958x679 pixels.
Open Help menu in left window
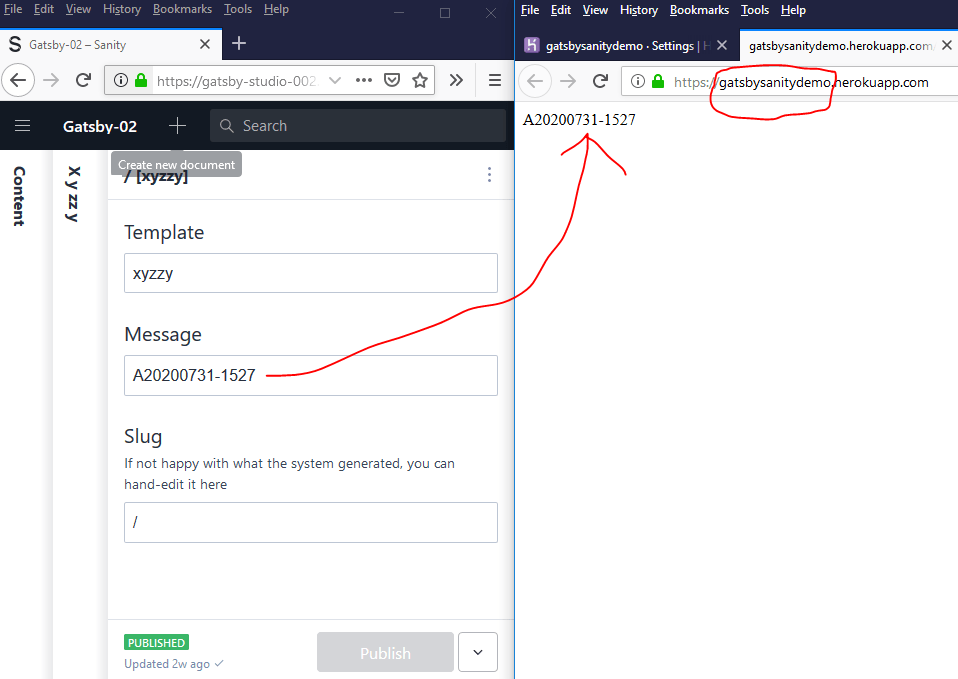276,9
